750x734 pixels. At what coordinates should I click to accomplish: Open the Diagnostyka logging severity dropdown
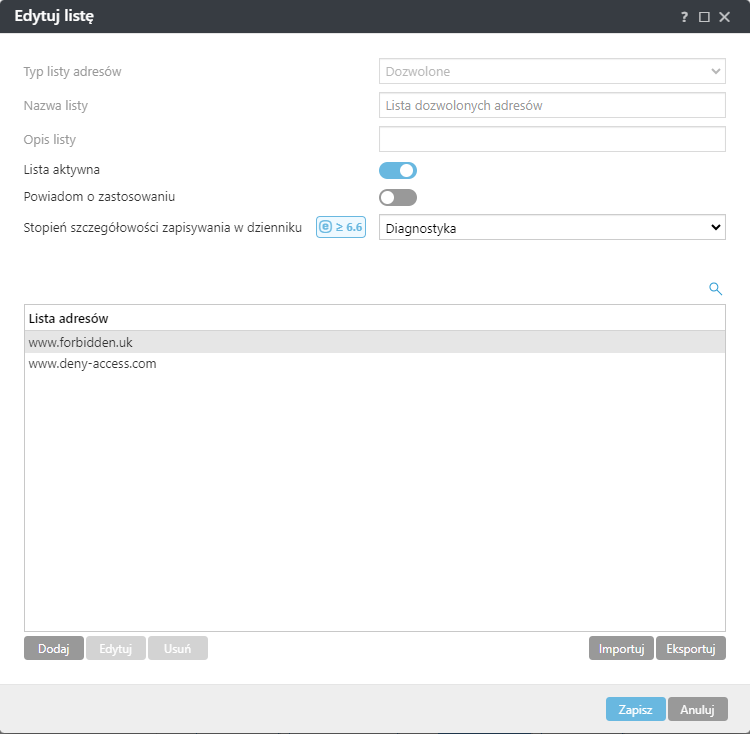click(x=552, y=228)
